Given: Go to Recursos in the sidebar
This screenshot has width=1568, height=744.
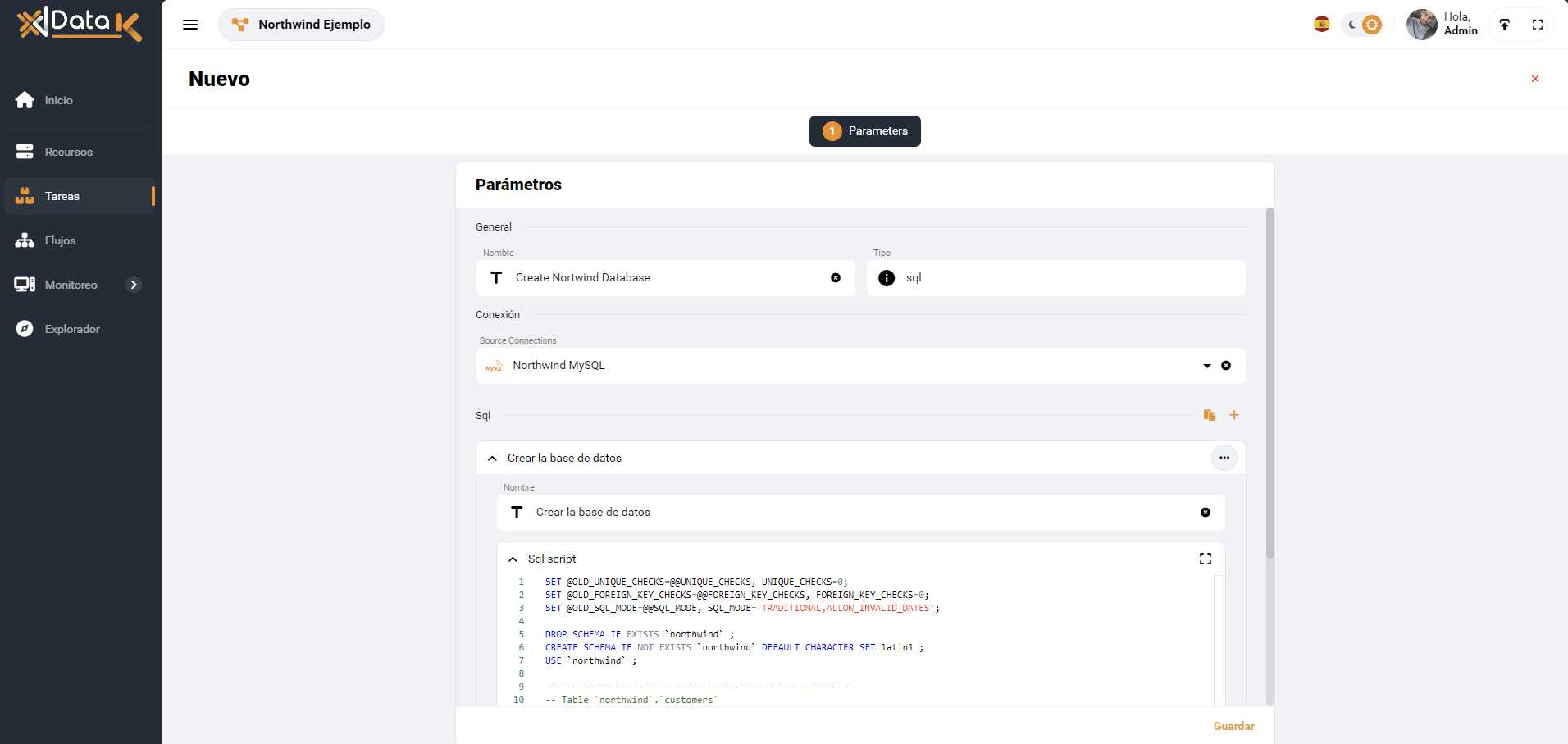Looking at the screenshot, I should coord(69,152).
